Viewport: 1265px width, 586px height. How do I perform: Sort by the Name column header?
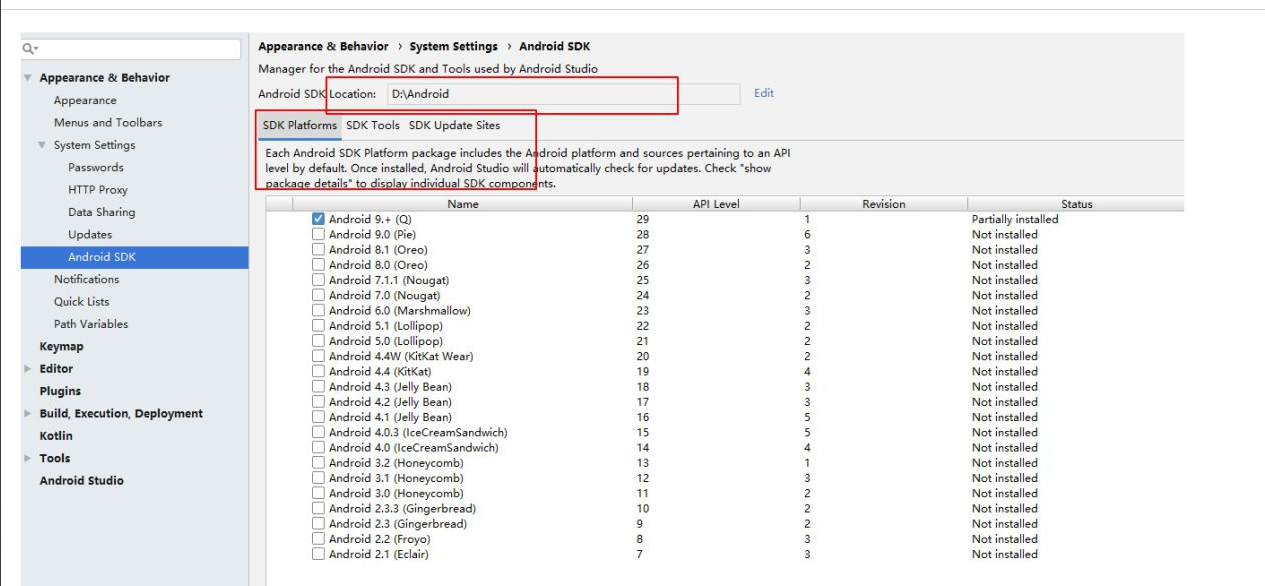click(463, 204)
